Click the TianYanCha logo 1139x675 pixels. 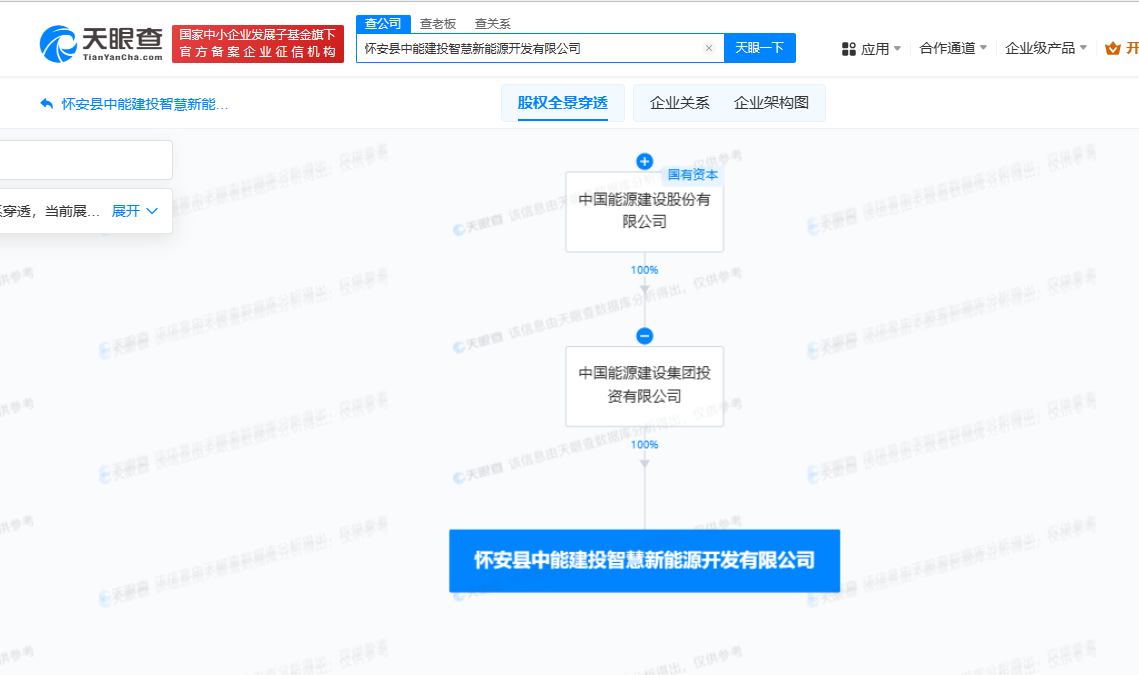click(x=101, y=44)
